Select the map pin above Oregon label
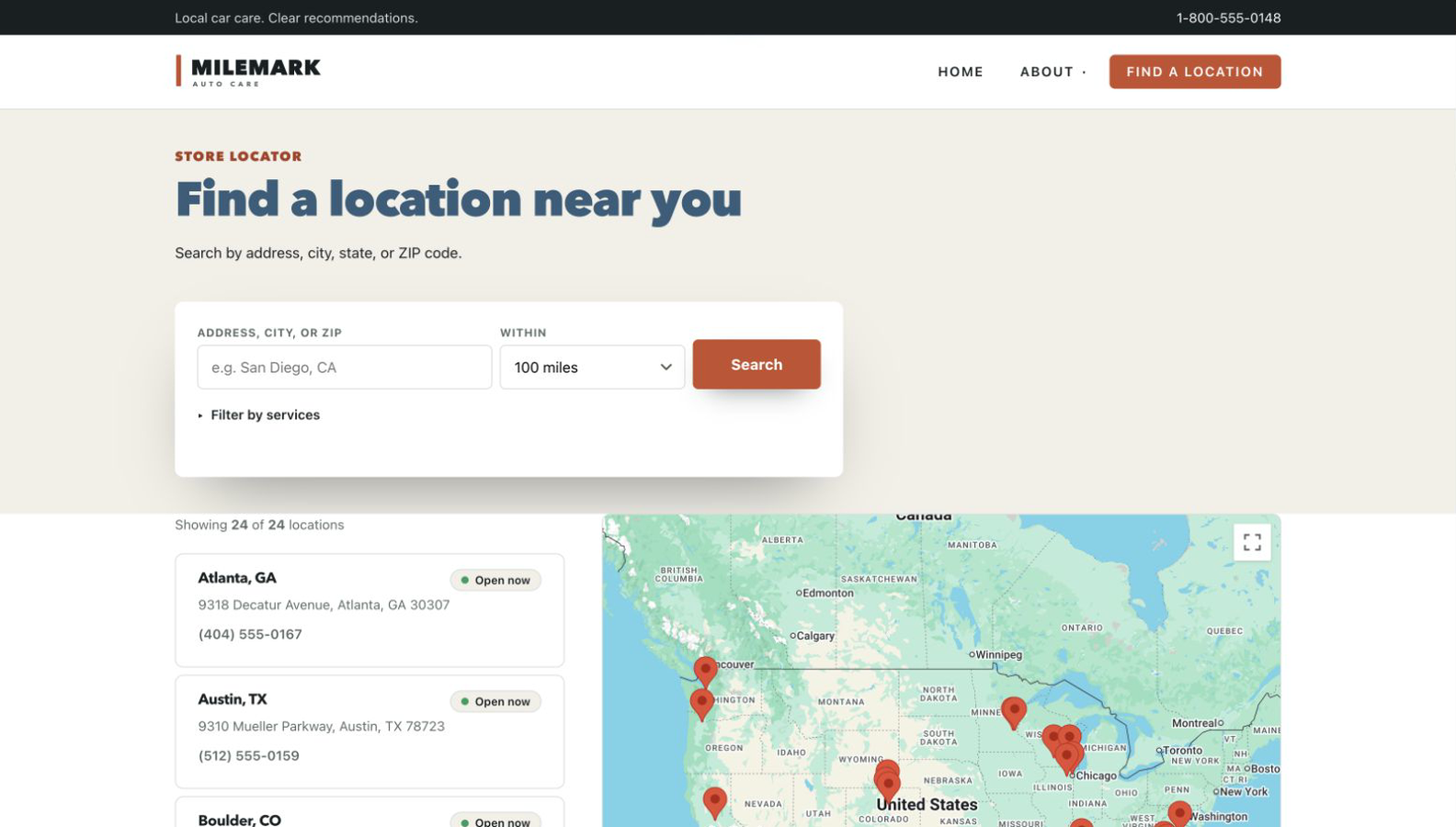 (x=702, y=705)
